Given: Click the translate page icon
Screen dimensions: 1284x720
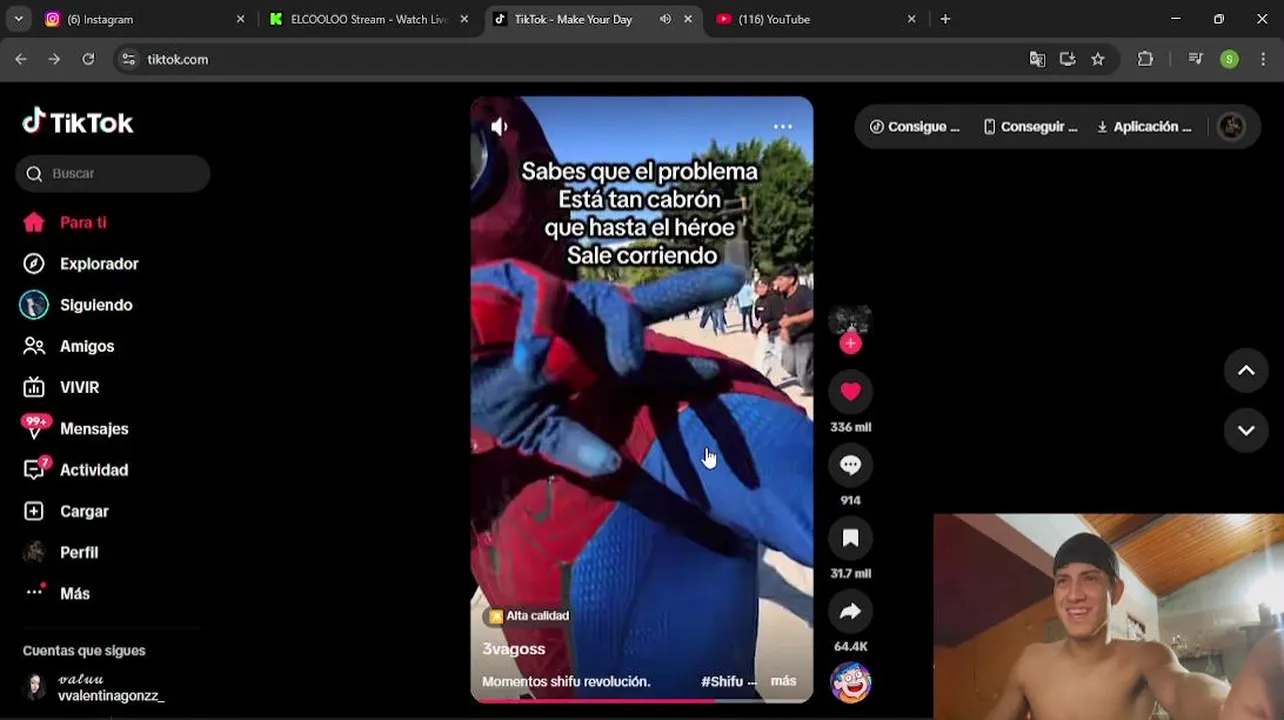Looking at the screenshot, I should [1037, 59].
